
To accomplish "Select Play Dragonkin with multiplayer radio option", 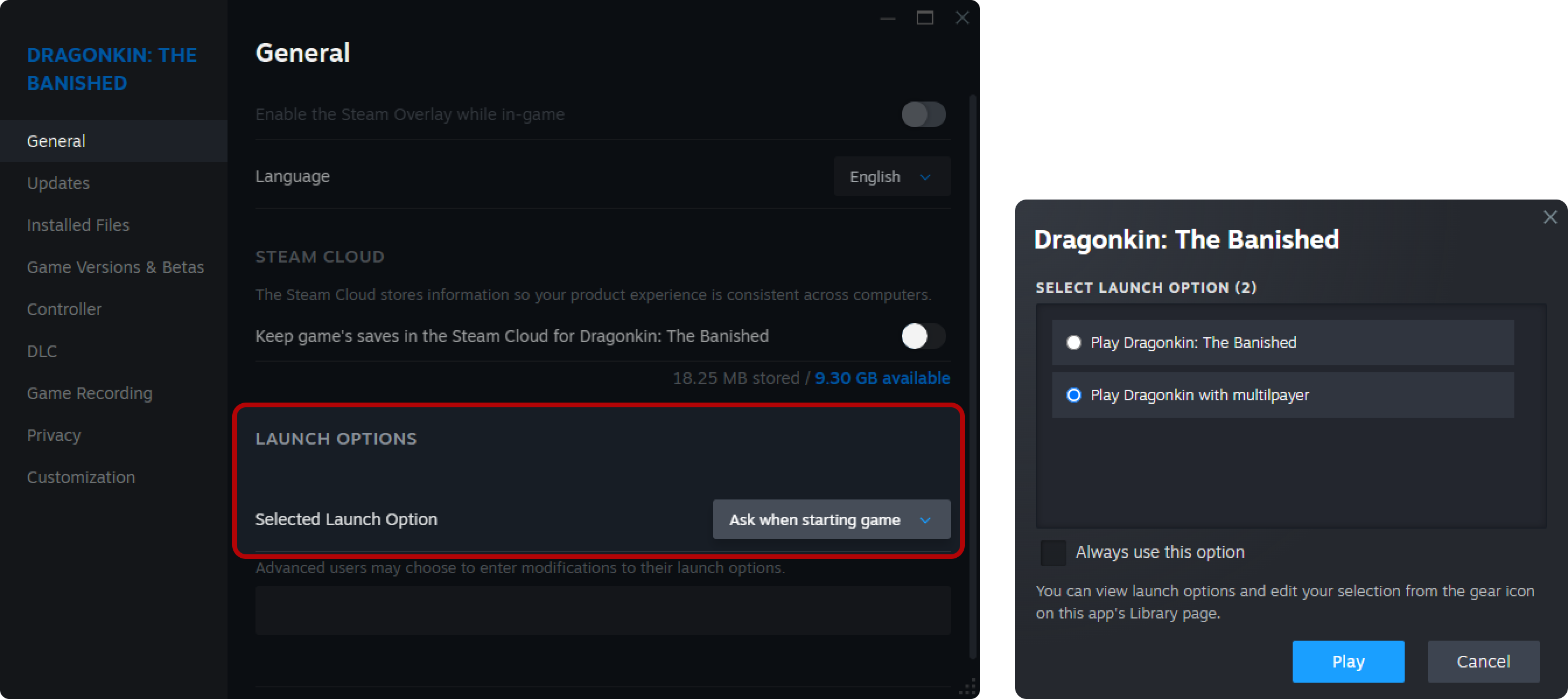I will tap(1283, 395).
